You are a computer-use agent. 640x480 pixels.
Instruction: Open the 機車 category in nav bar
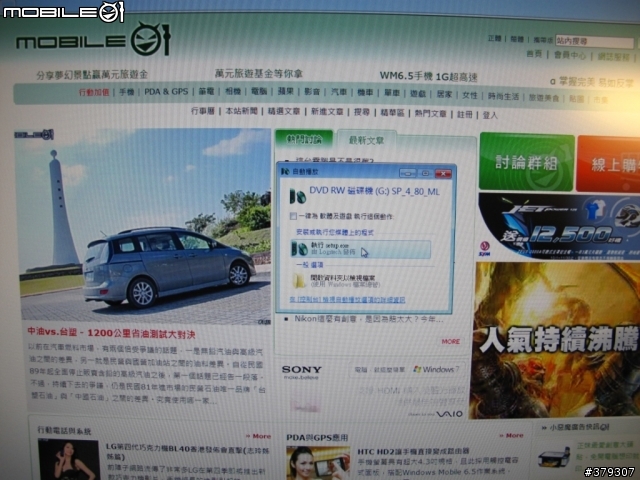tap(365, 93)
